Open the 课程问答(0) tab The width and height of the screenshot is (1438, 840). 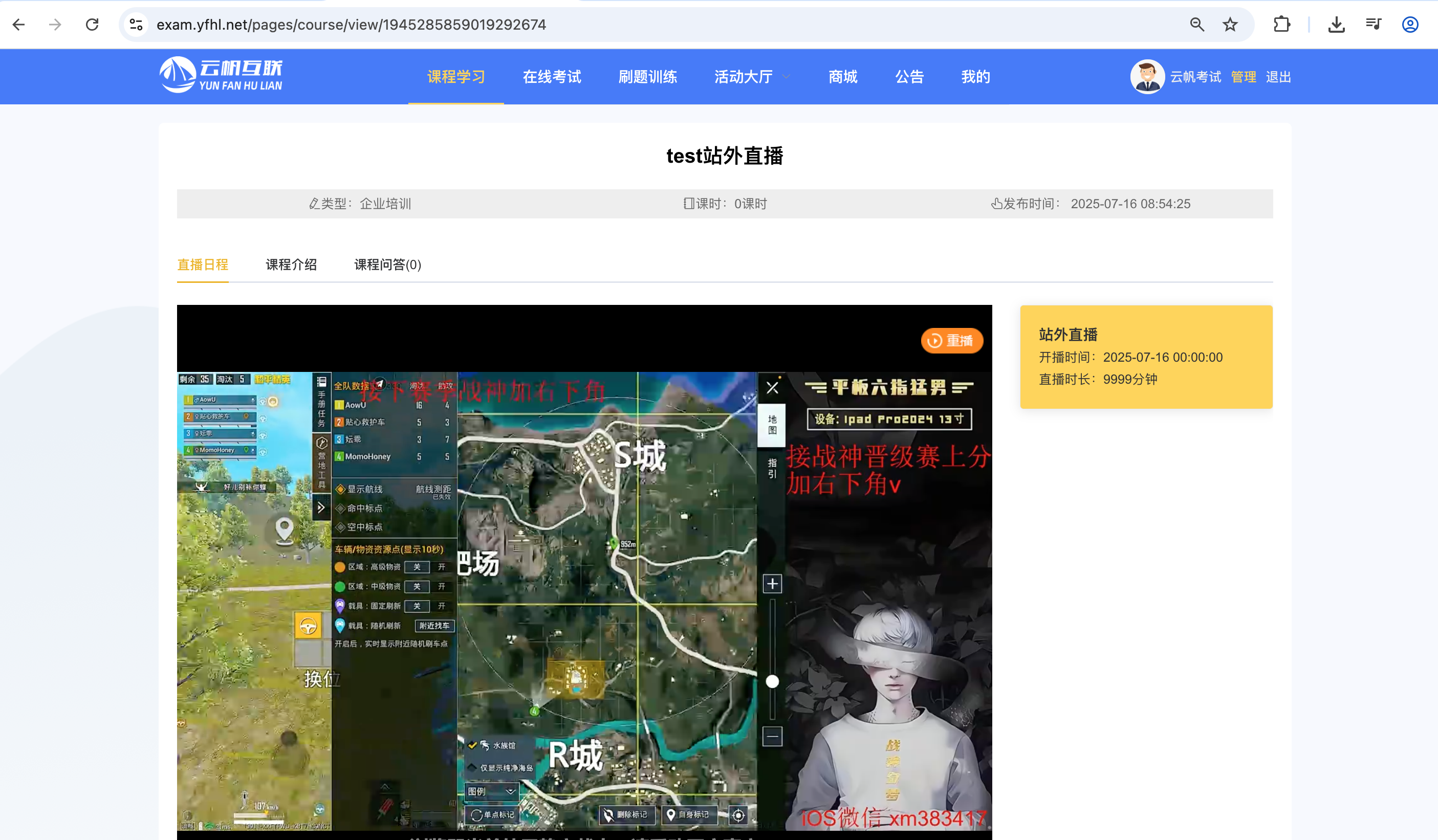point(388,264)
